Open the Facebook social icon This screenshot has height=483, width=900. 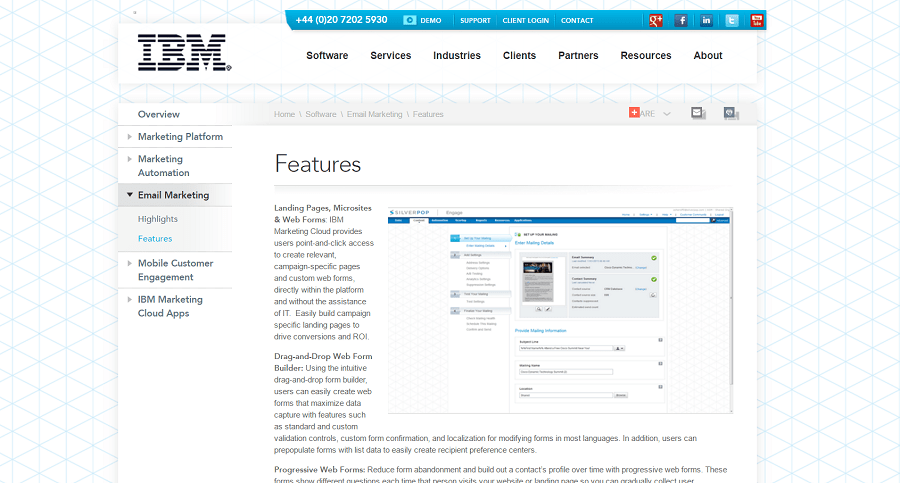coord(682,20)
